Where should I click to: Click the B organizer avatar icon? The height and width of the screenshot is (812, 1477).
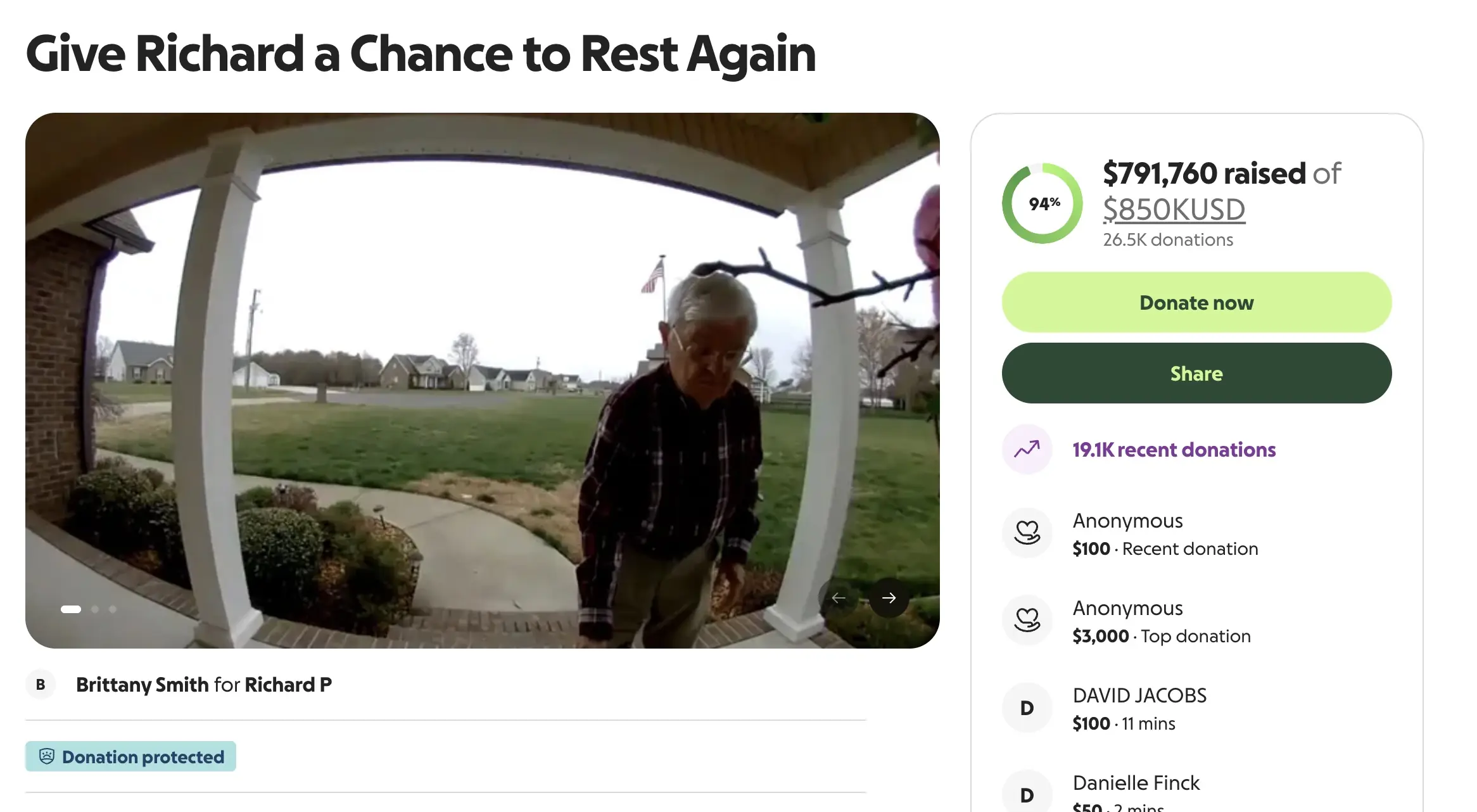pos(41,684)
